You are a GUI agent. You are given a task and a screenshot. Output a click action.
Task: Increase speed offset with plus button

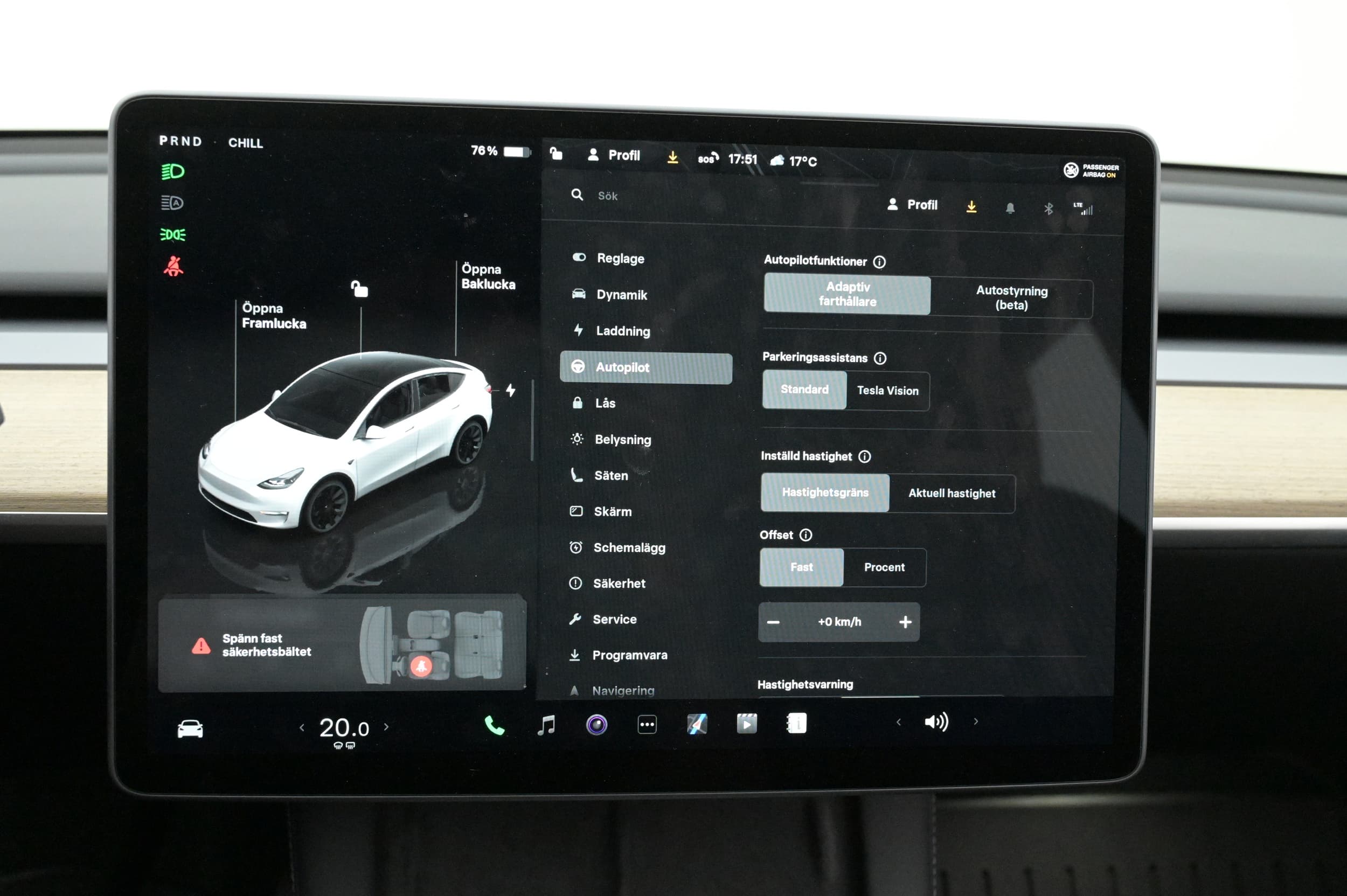point(905,622)
